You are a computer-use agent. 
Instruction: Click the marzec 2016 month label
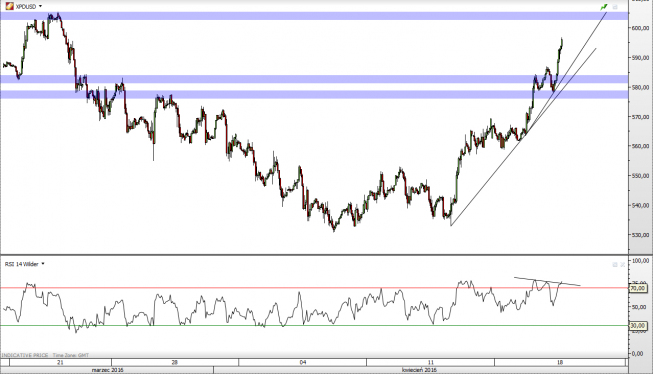(107, 370)
